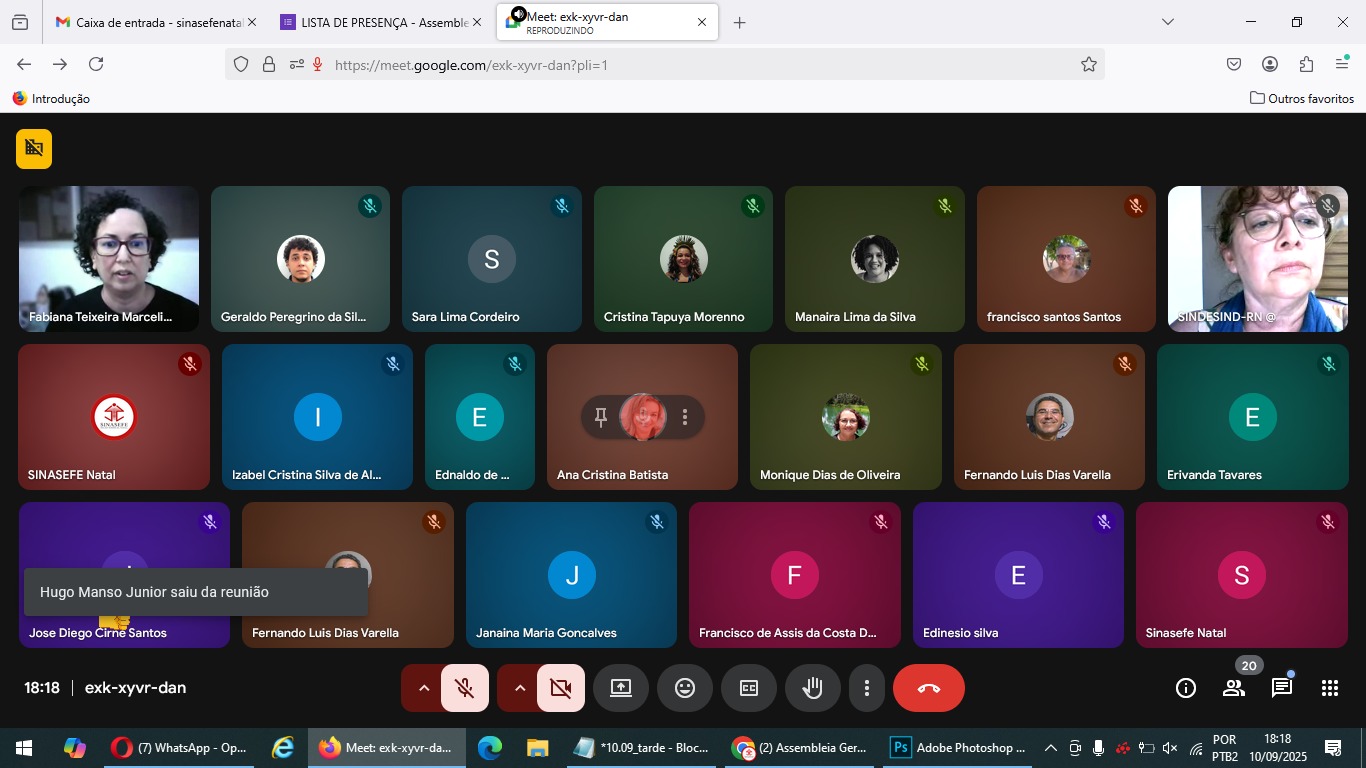Pin Ana Cristina Batista's tile
The image size is (1366, 768).
pyautogui.click(x=601, y=417)
